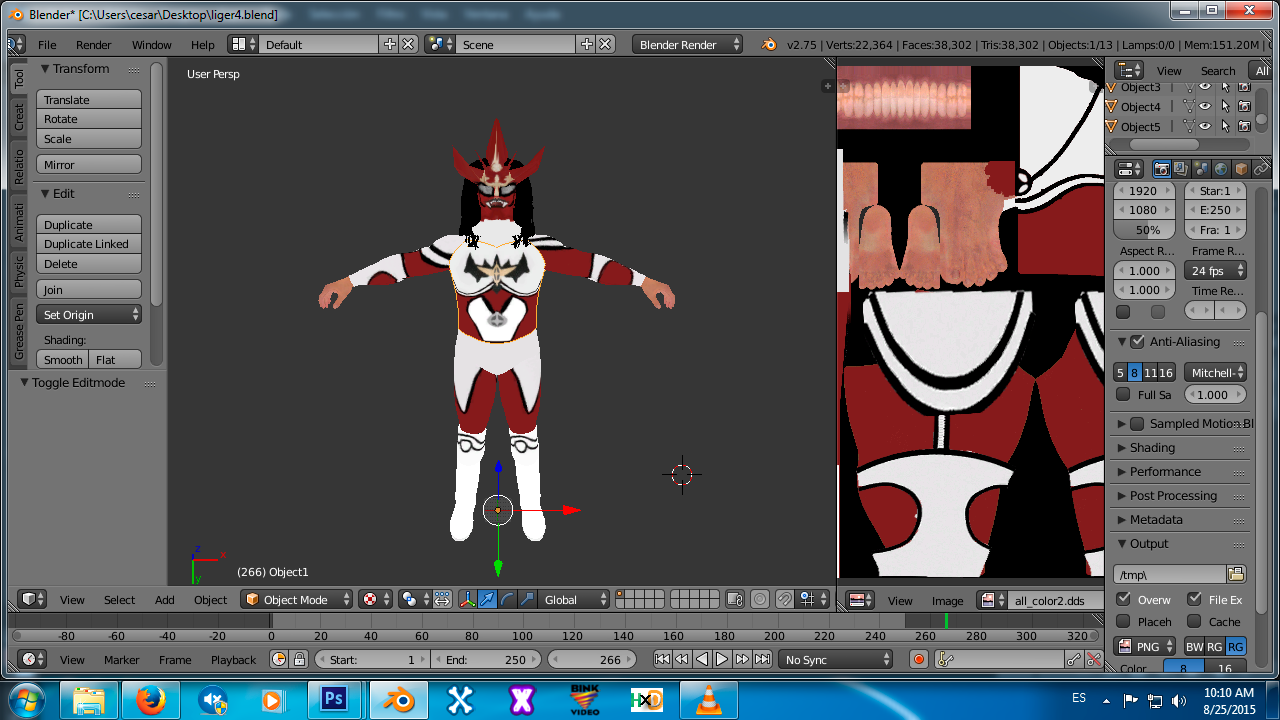Expand the Shading panel
This screenshot has width=1280, height=720.
tap(1152, 447)
